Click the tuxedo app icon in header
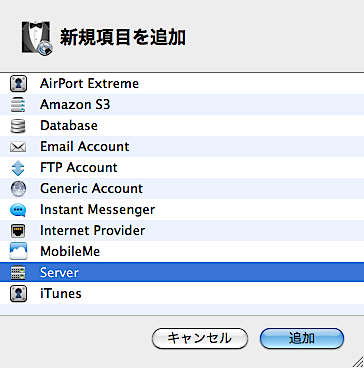364x368 pixels. [x=37, y=38]
